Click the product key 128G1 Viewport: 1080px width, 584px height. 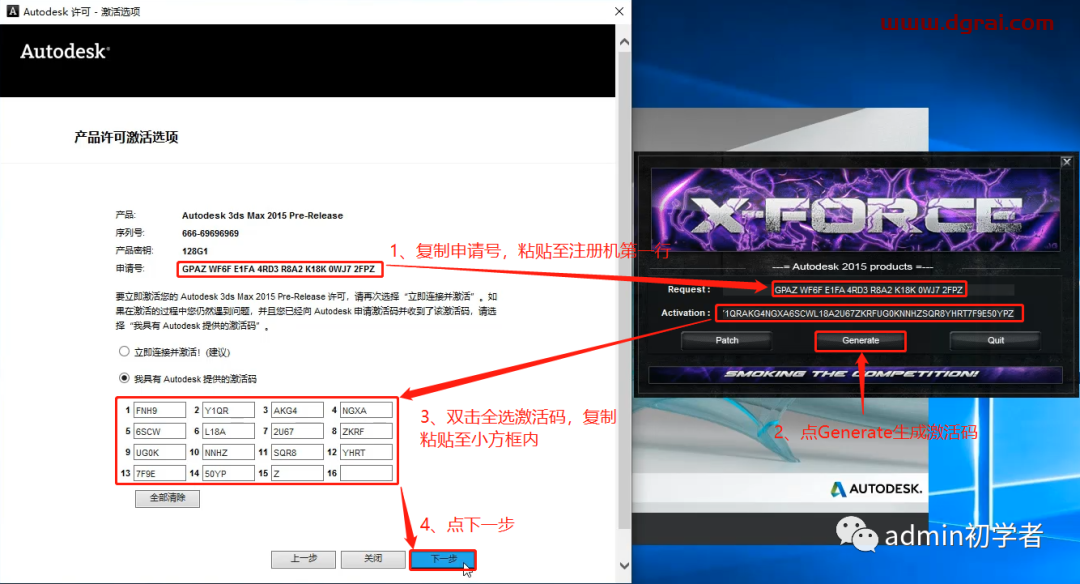[194, 251]
